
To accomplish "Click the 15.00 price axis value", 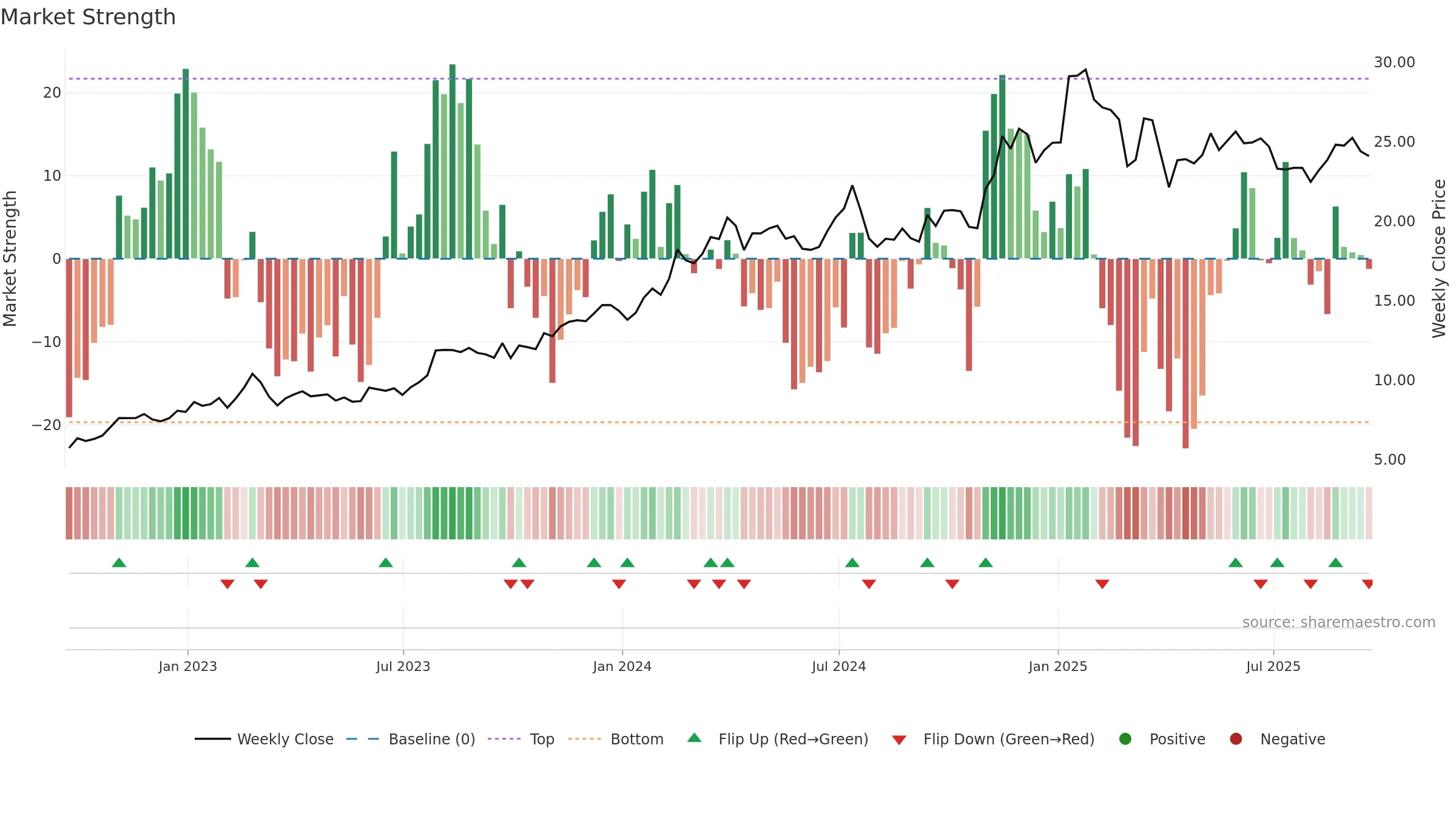I will (x=1394, y=301).
